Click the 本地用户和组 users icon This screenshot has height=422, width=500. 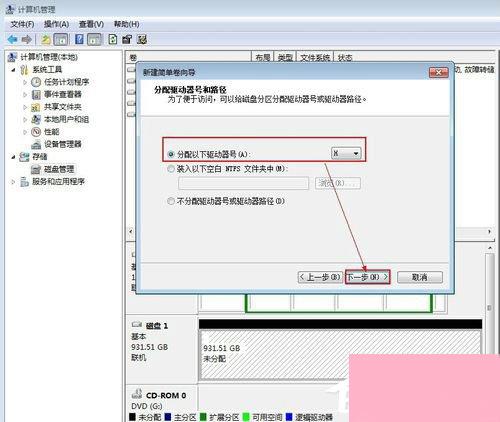(x=36, y=119)
